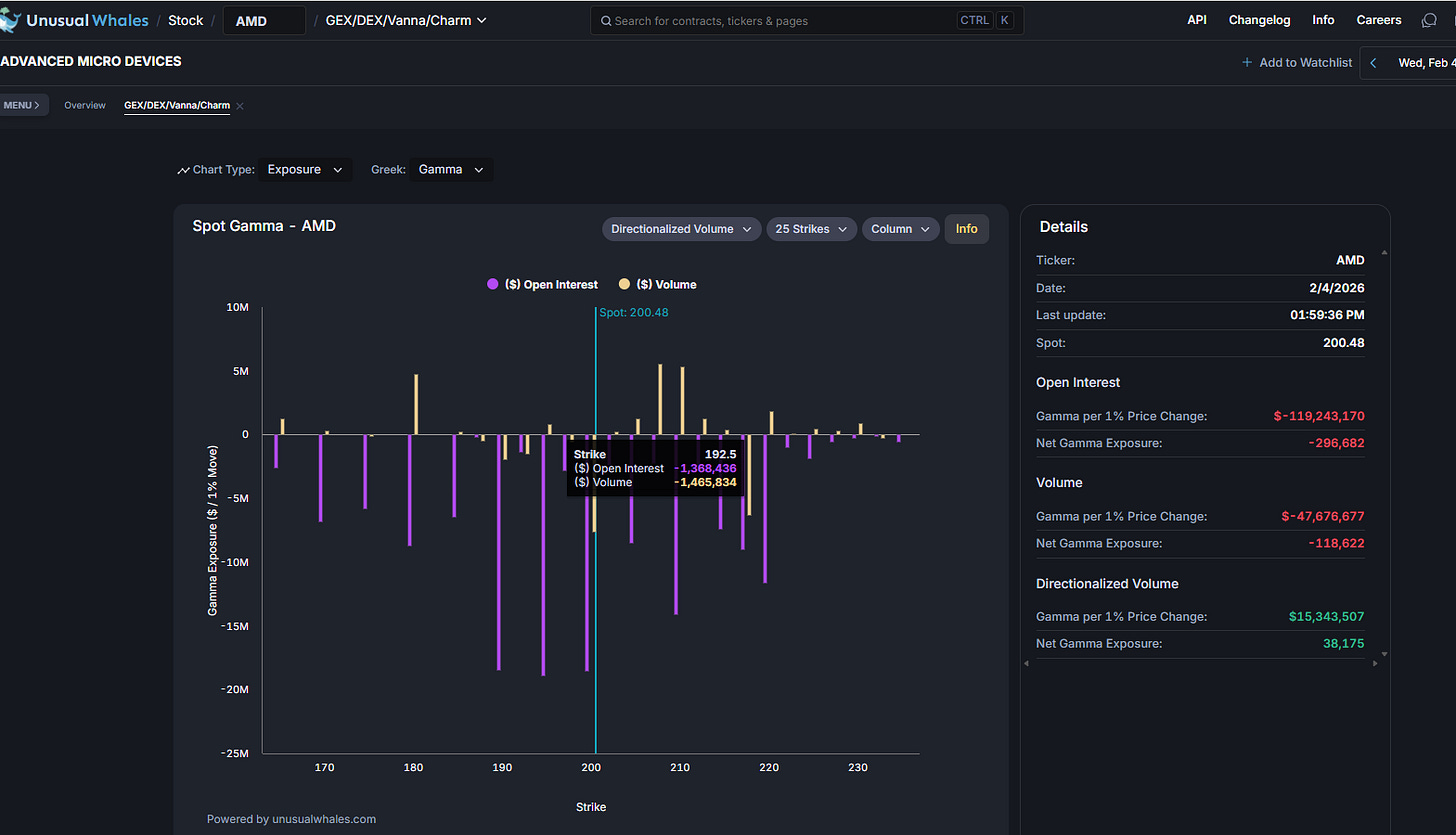The width and height of the screenshot is (1456, 835).
Task: Click the yellow Volume color dot
Action: [x=624, y=284]
